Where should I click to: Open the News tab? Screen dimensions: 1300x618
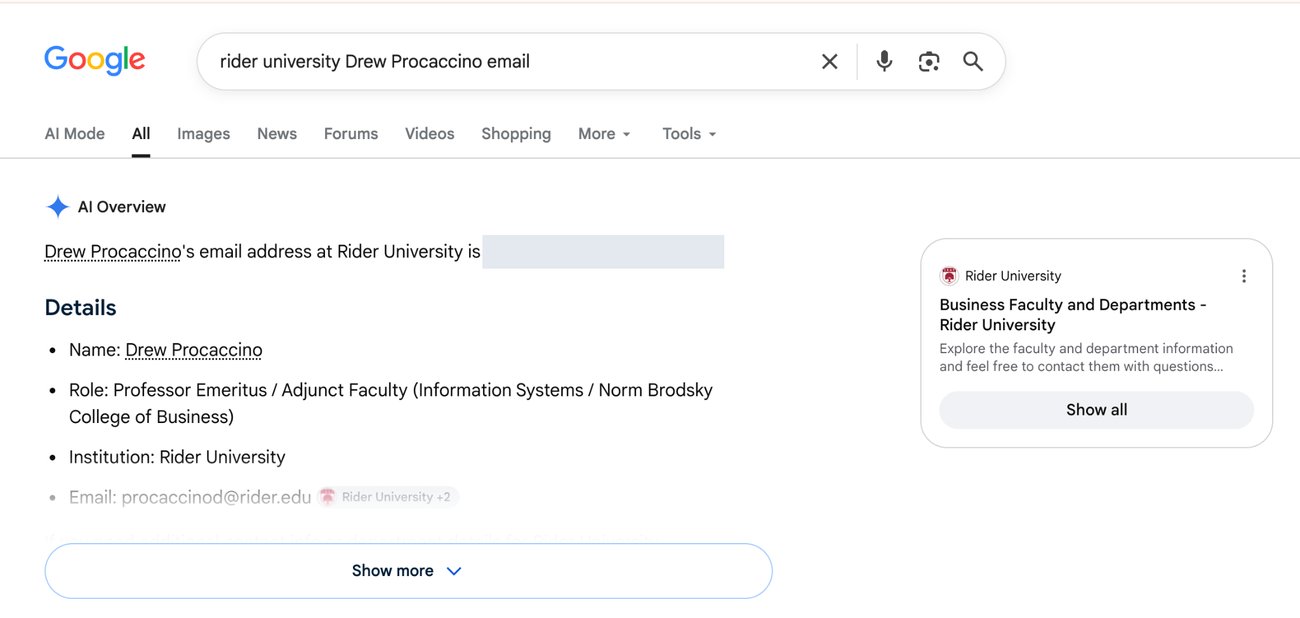(x=277, y=134)
